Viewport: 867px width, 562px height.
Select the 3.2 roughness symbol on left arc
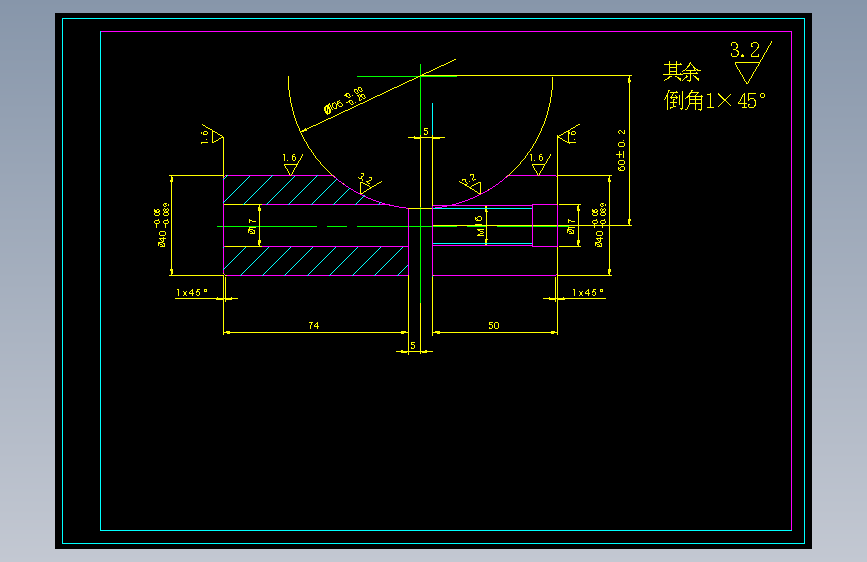coord(368,184)
